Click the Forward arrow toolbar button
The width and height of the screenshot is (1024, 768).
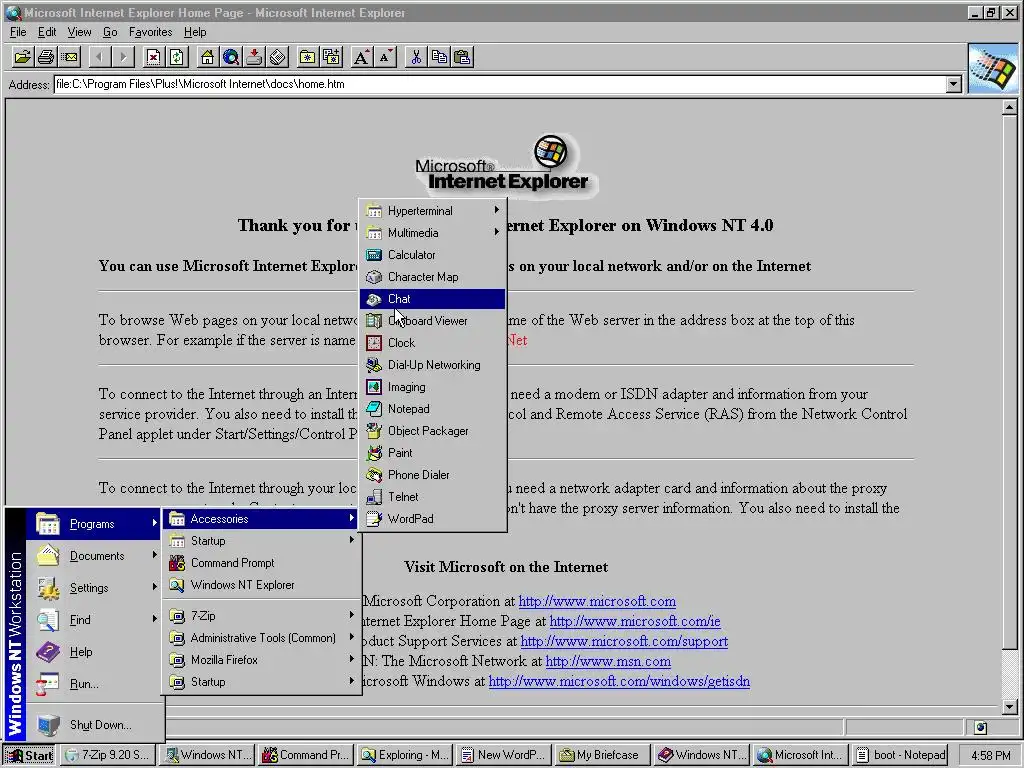[123, 57]
